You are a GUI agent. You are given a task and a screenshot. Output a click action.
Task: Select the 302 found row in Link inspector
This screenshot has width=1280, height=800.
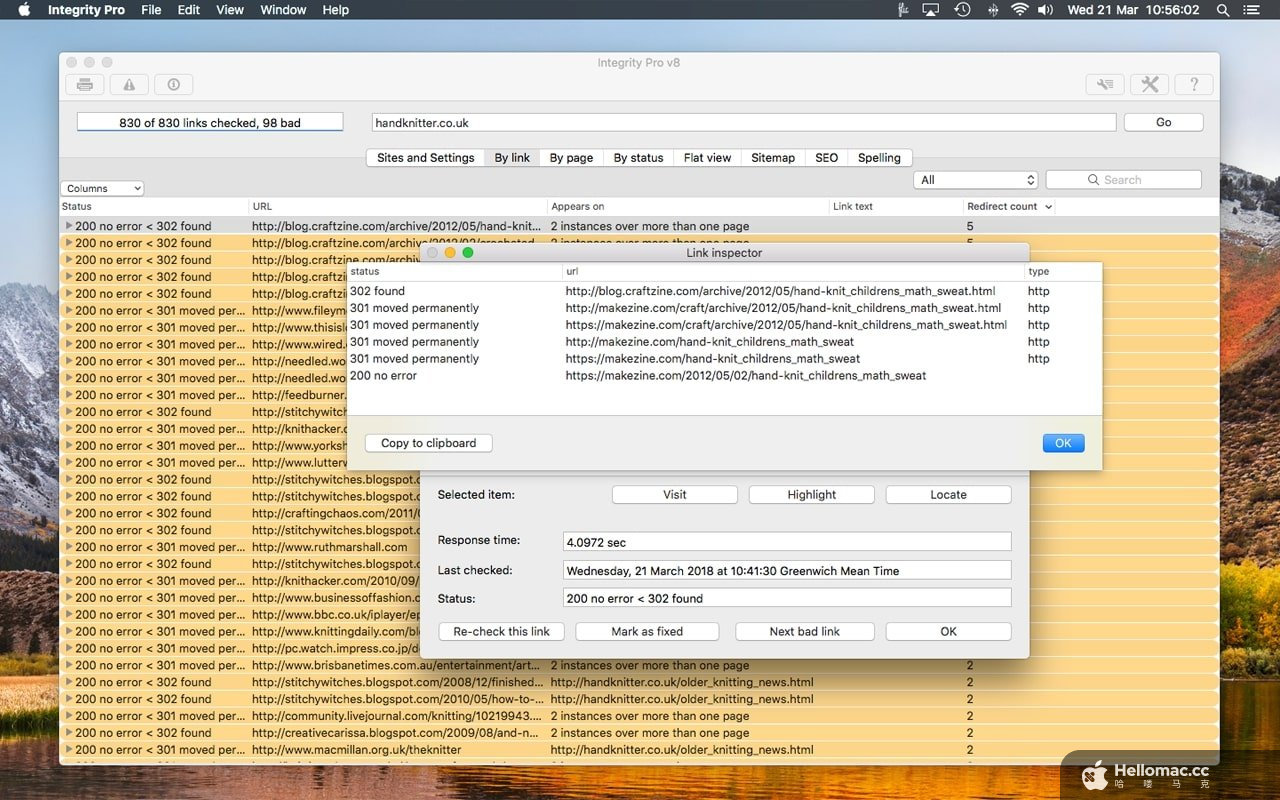(725, 291)
